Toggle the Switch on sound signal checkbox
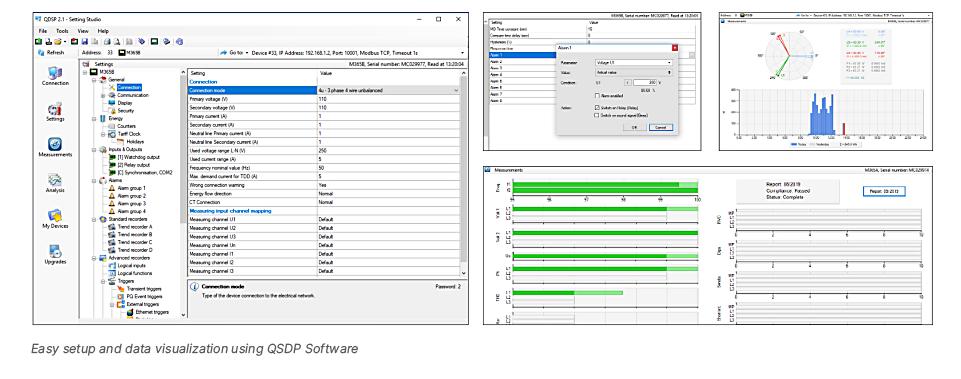The image size is (961, 379). click(x=597, y=115)
